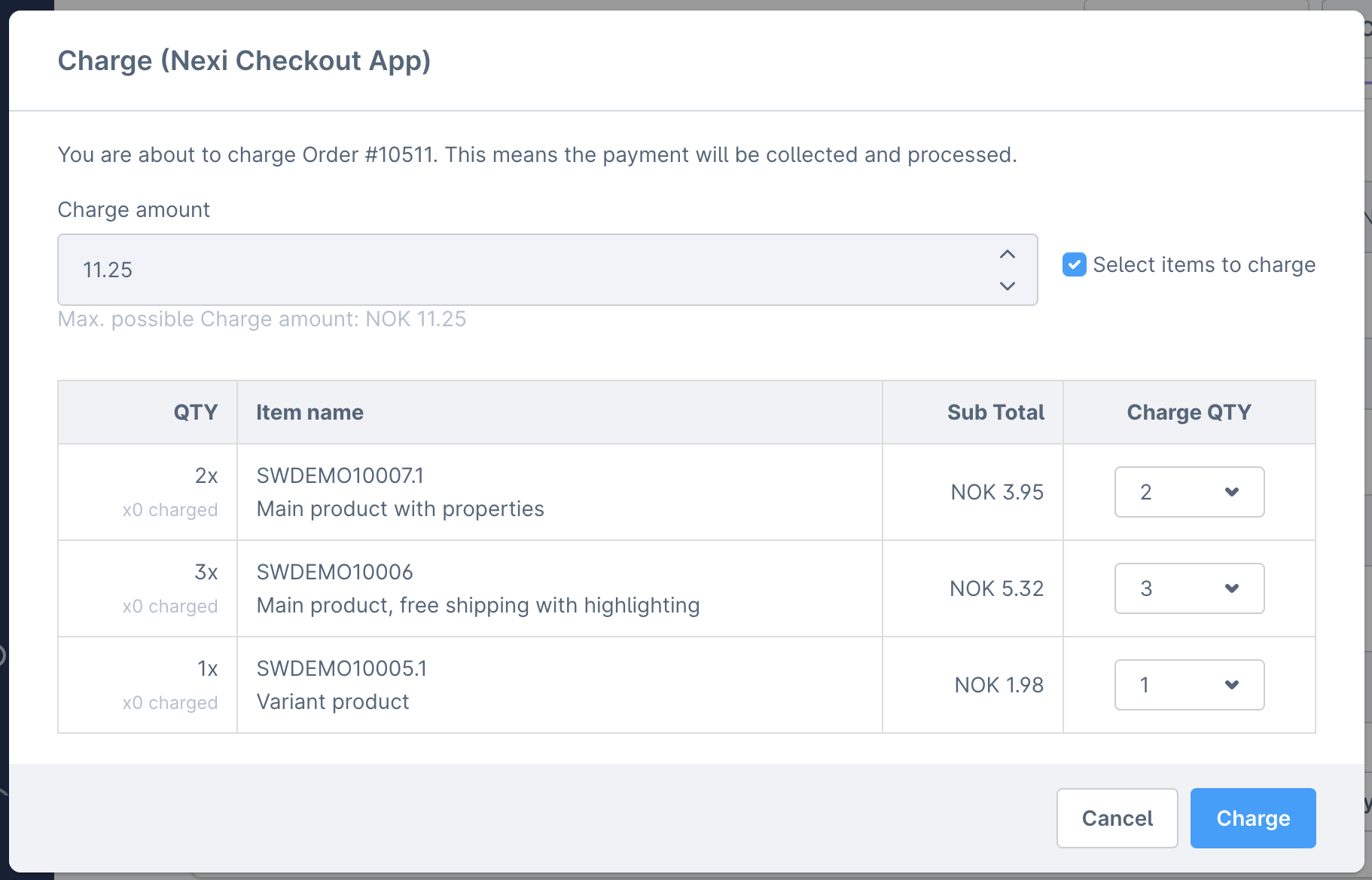
Task: Click the QTY column header
Action: [x=195, y=412]
